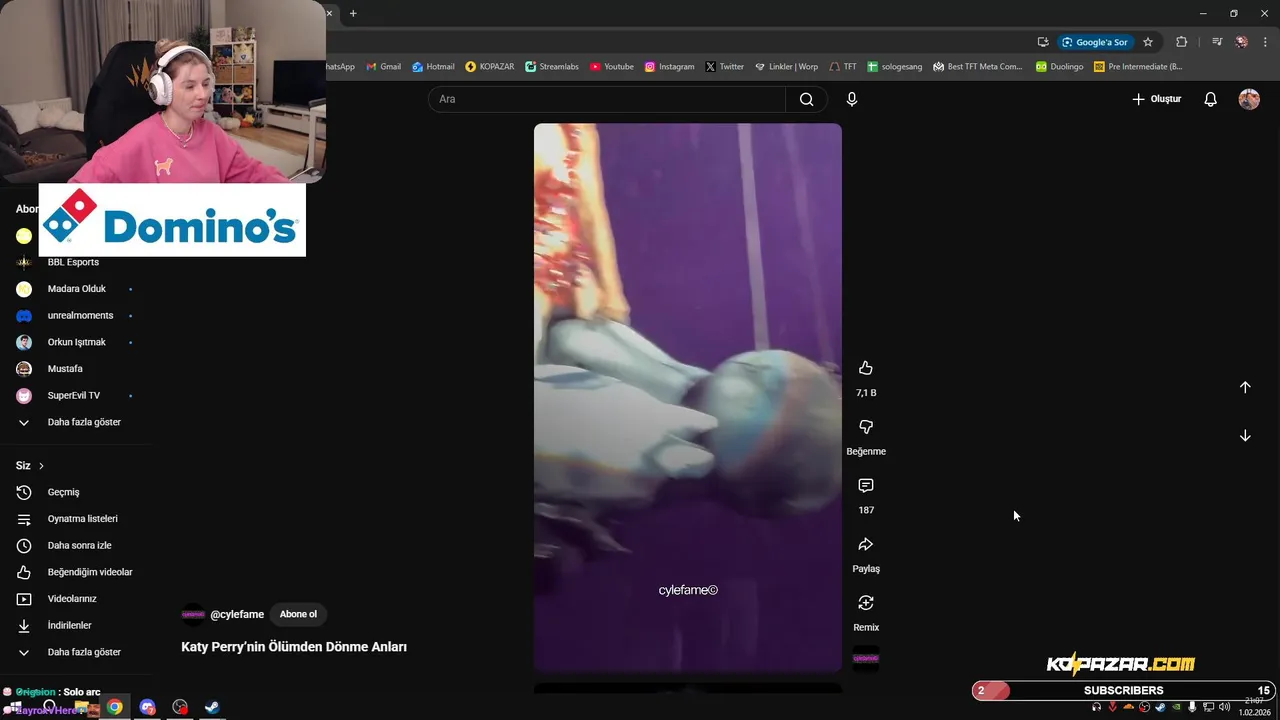Share the Short using Paylaş

(x=866, y=545)
